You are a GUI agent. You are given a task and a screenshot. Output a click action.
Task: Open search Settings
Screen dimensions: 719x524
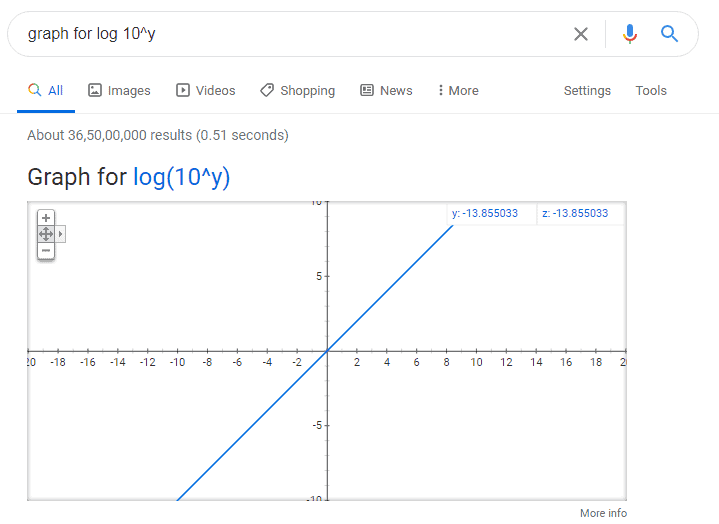pyautogui.click(x=587, y=91)
